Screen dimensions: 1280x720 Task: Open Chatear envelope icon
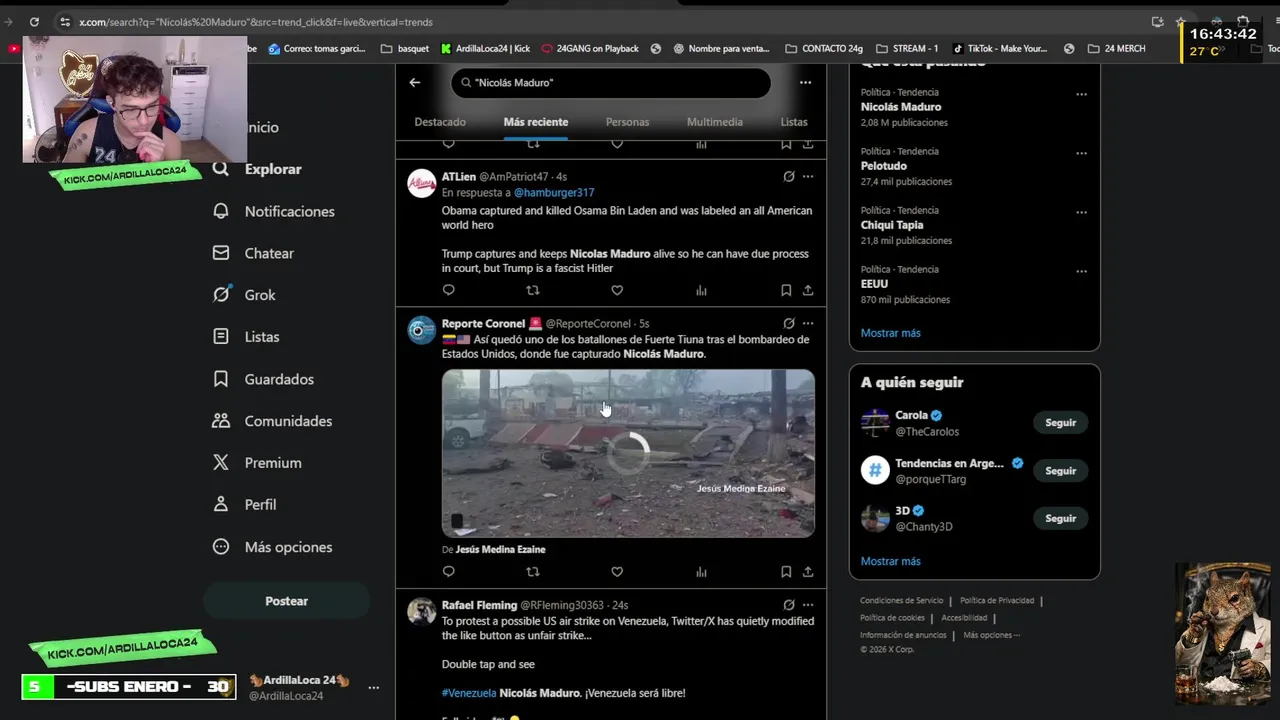221,253
